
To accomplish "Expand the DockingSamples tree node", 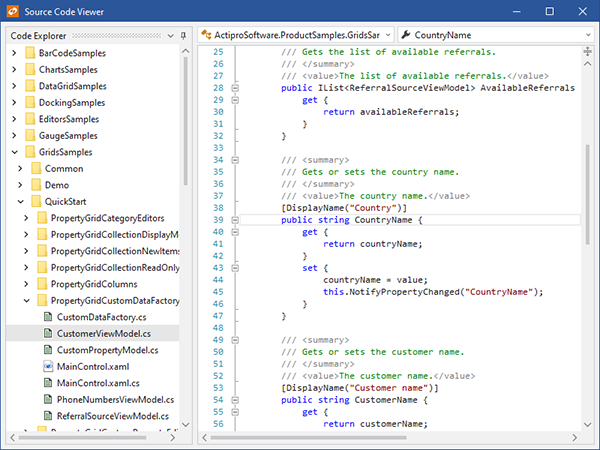I will (x=14, y=102).
